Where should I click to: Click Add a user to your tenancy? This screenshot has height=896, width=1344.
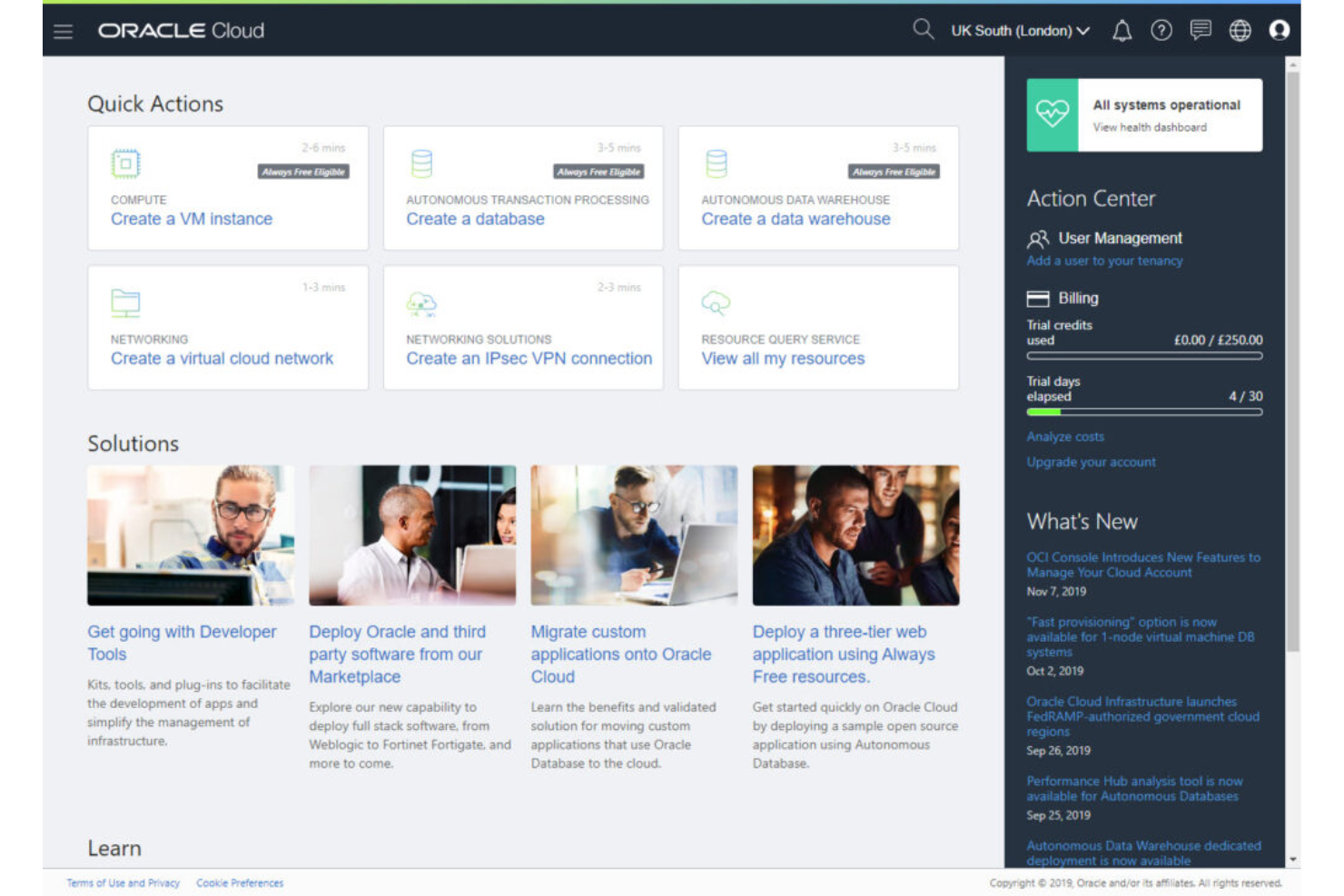point(1104,261)
